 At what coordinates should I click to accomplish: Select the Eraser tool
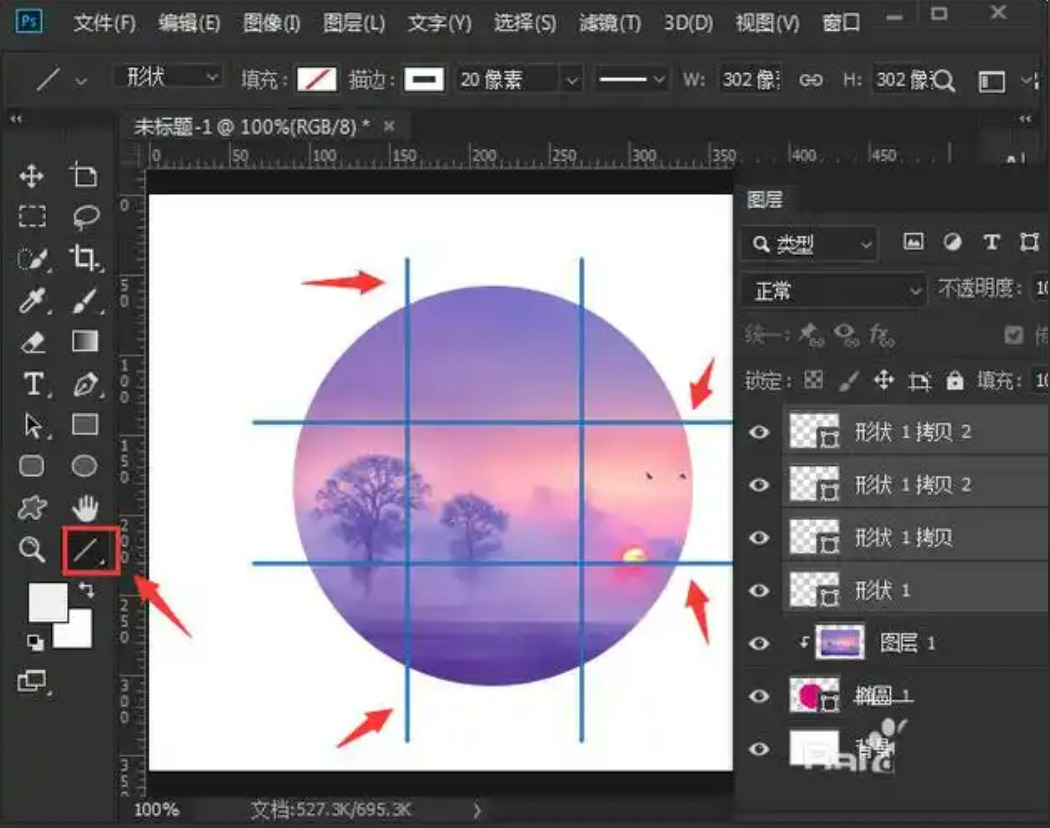click(33, 342)
